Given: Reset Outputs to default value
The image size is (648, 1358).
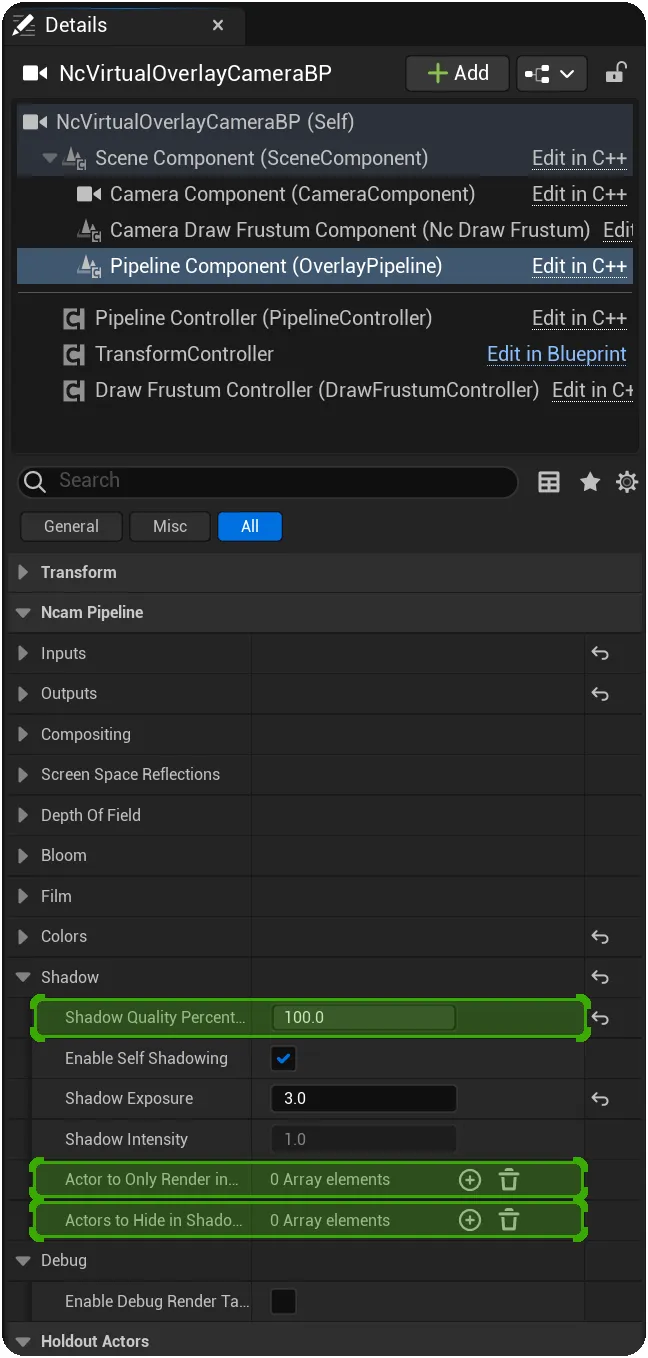Looking at the screenshot, I should point(600,693).
